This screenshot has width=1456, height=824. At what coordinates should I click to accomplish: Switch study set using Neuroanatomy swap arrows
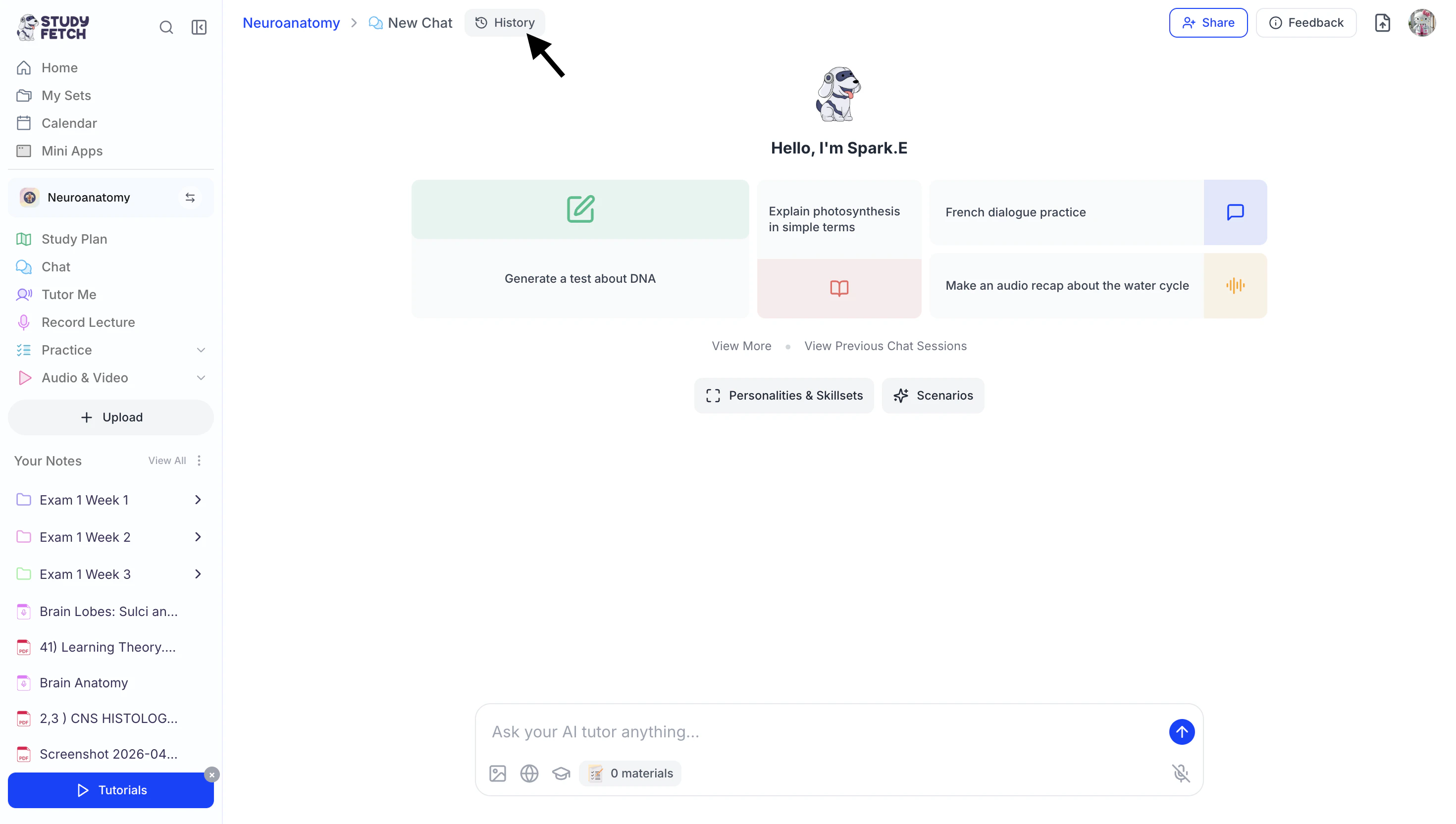(190, 198)
